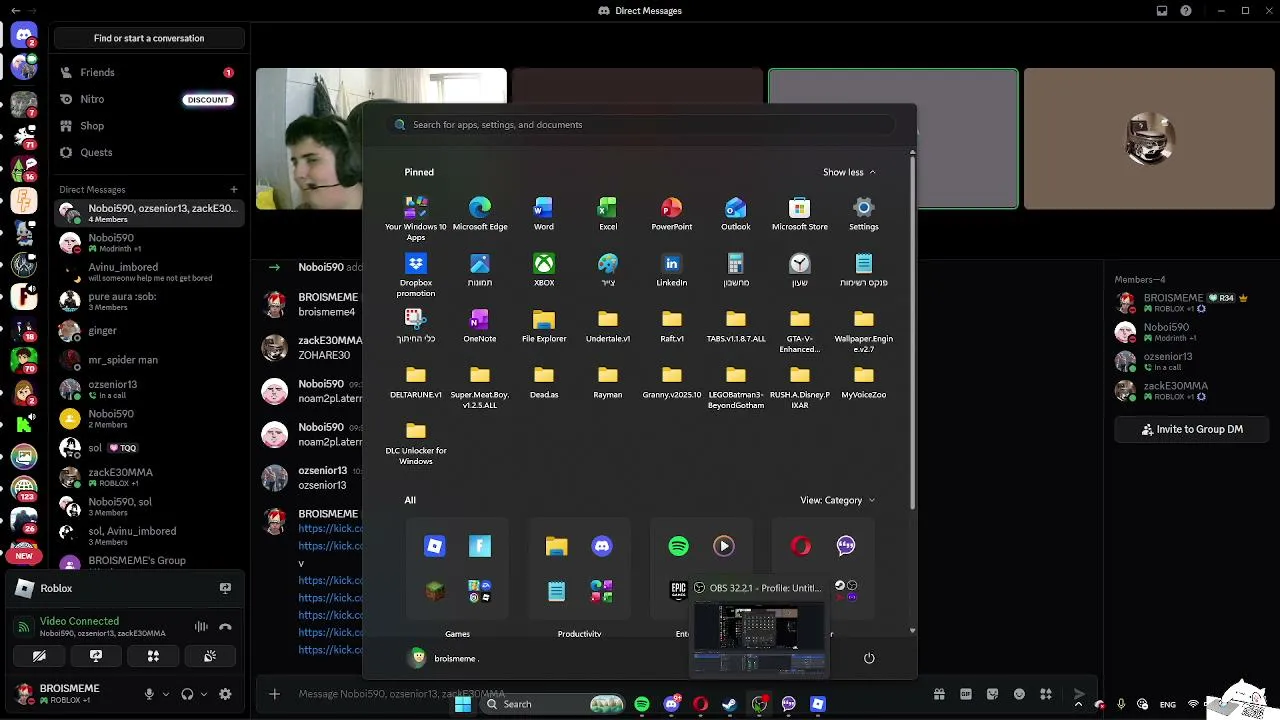Open the DELTARUNE.v1 pinned folder
Screen dimensions: 1280x720
416,381
